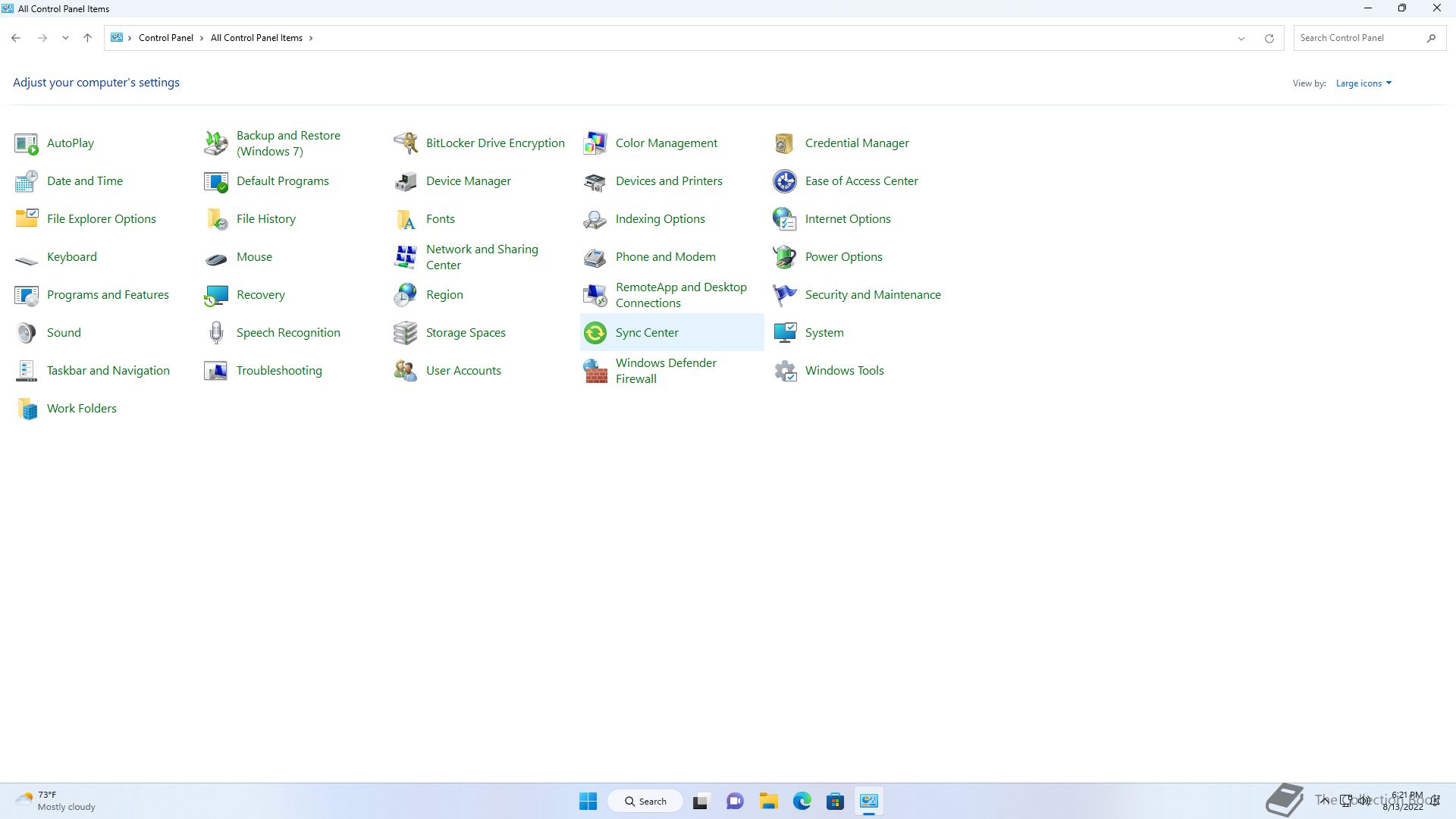Open the AutoPlay icon

click(x=27, y=143)
